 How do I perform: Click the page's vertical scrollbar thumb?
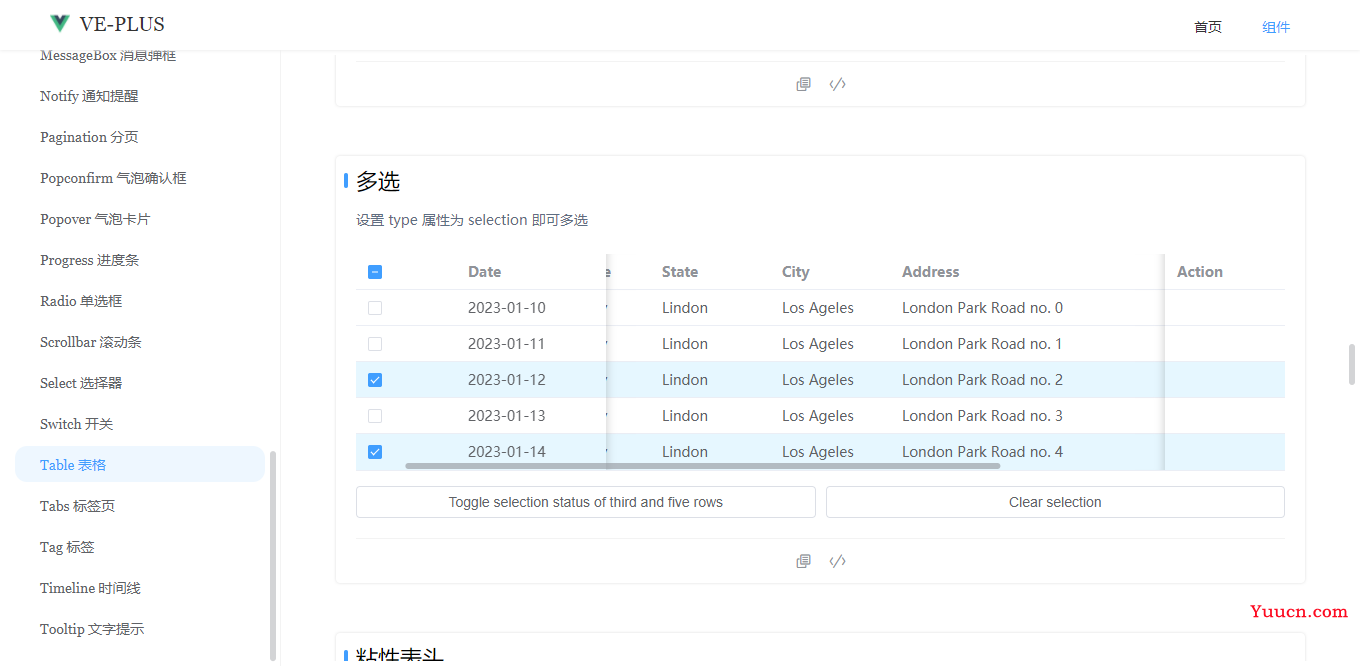pos(1352,365)
